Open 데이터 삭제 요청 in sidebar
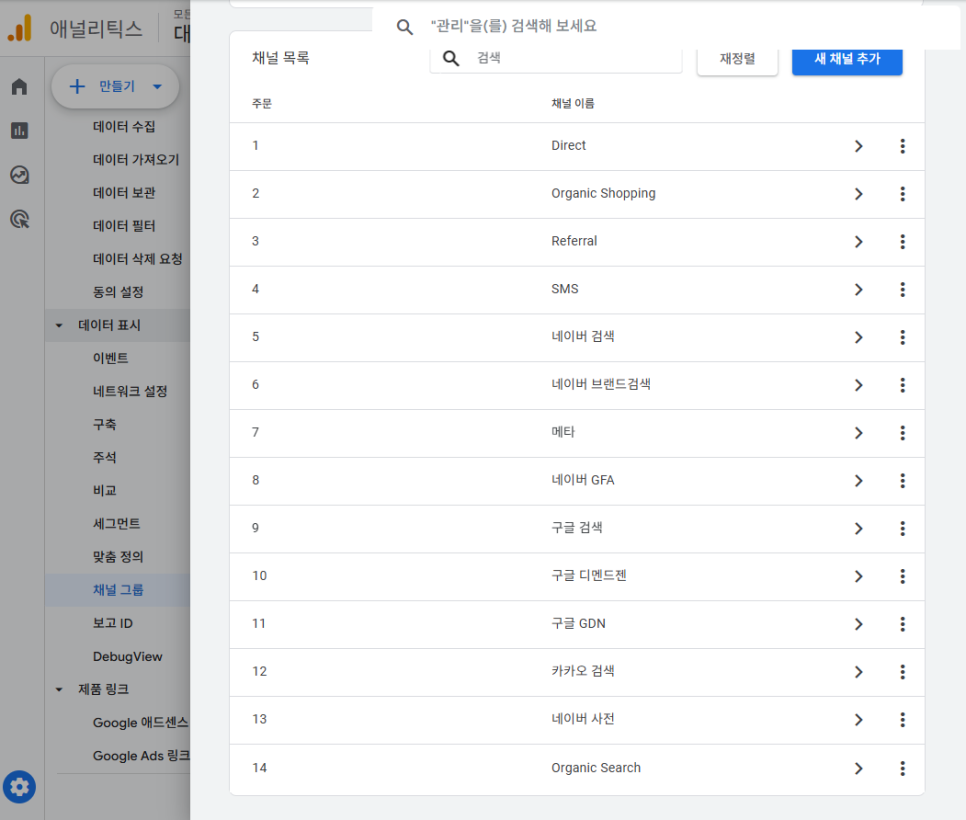Screen dimensions: 966x820 (x=137, y=259)
